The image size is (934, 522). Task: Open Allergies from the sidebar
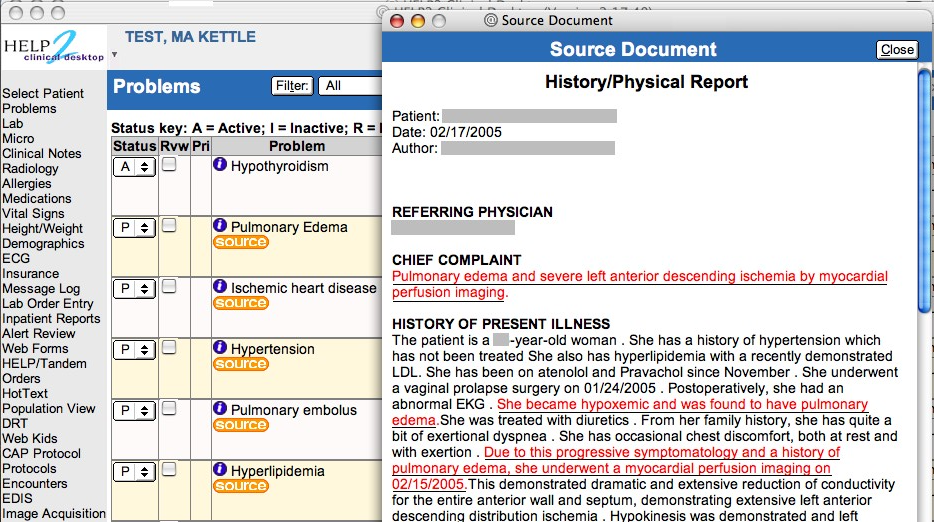(x=27, y=184)
